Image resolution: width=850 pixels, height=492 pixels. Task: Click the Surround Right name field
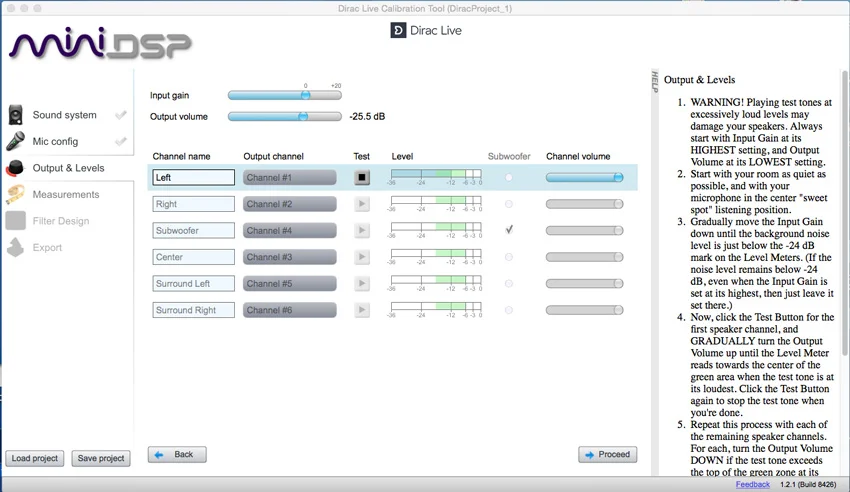click(x=194, y=310)
